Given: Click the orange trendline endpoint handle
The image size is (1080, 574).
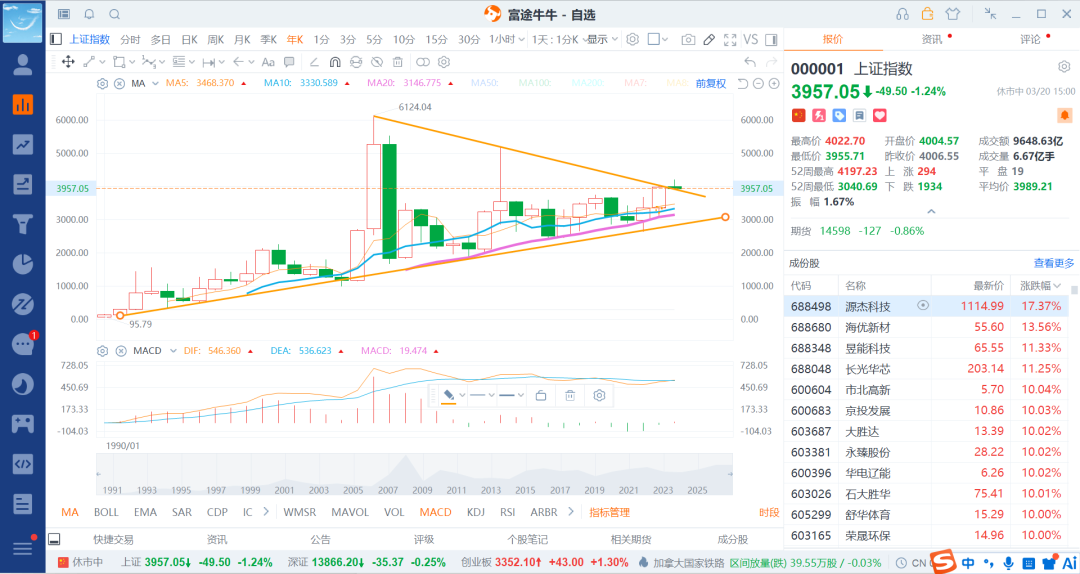Looking at the screenshot, I should (x=725, y=217).
